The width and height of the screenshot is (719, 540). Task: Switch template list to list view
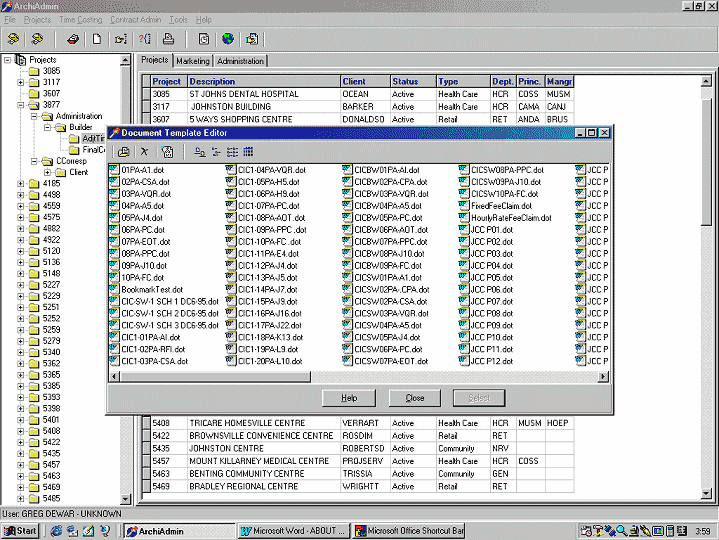point(232,152)
